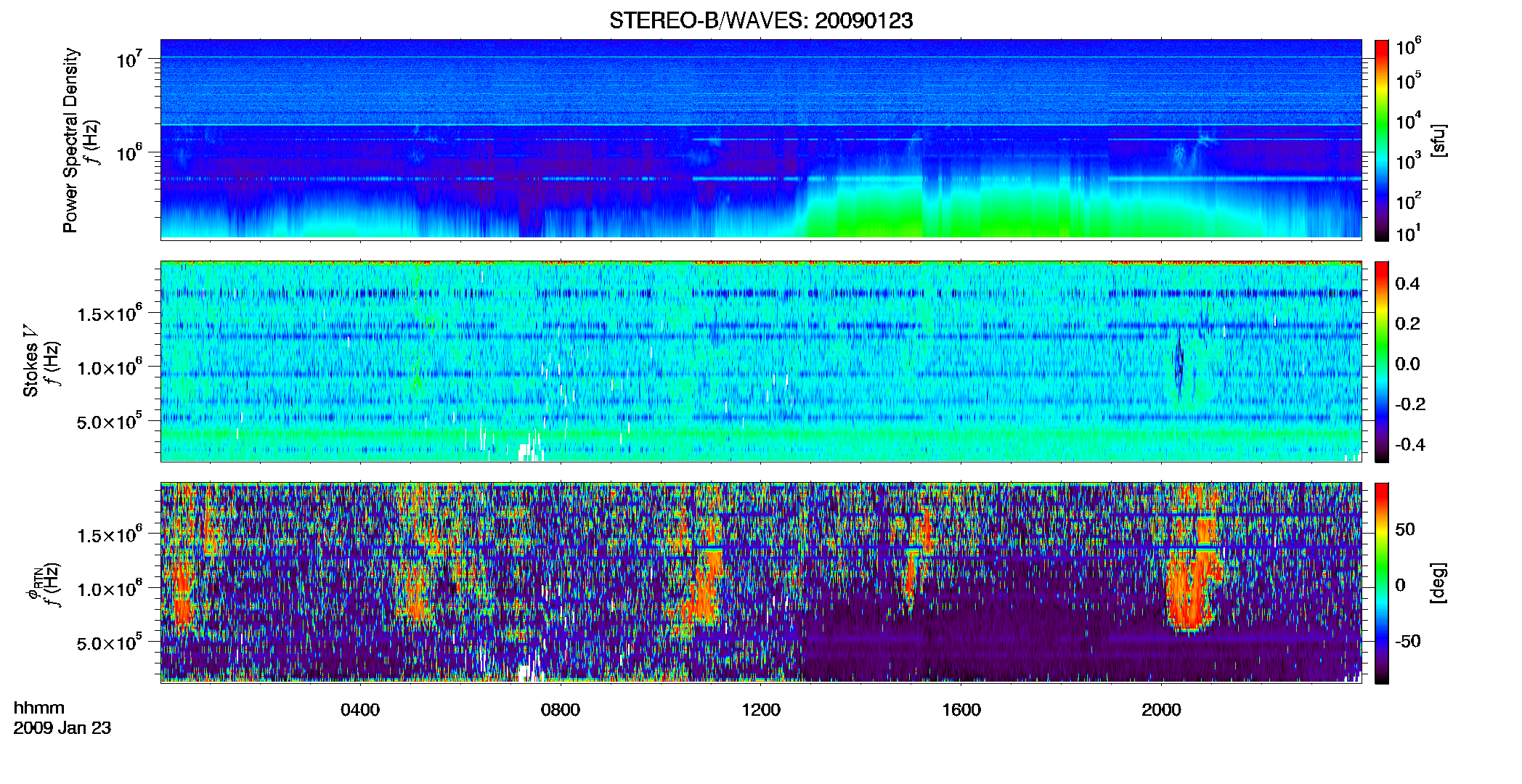
Task: Click the [deg] colorbar unit label
Action: pos(1439,583)
